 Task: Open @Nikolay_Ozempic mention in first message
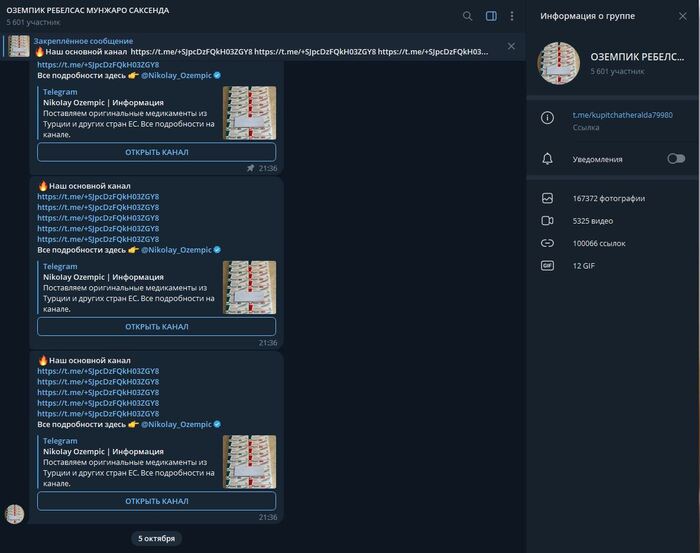pyautogui.click(x=176, y=75)
